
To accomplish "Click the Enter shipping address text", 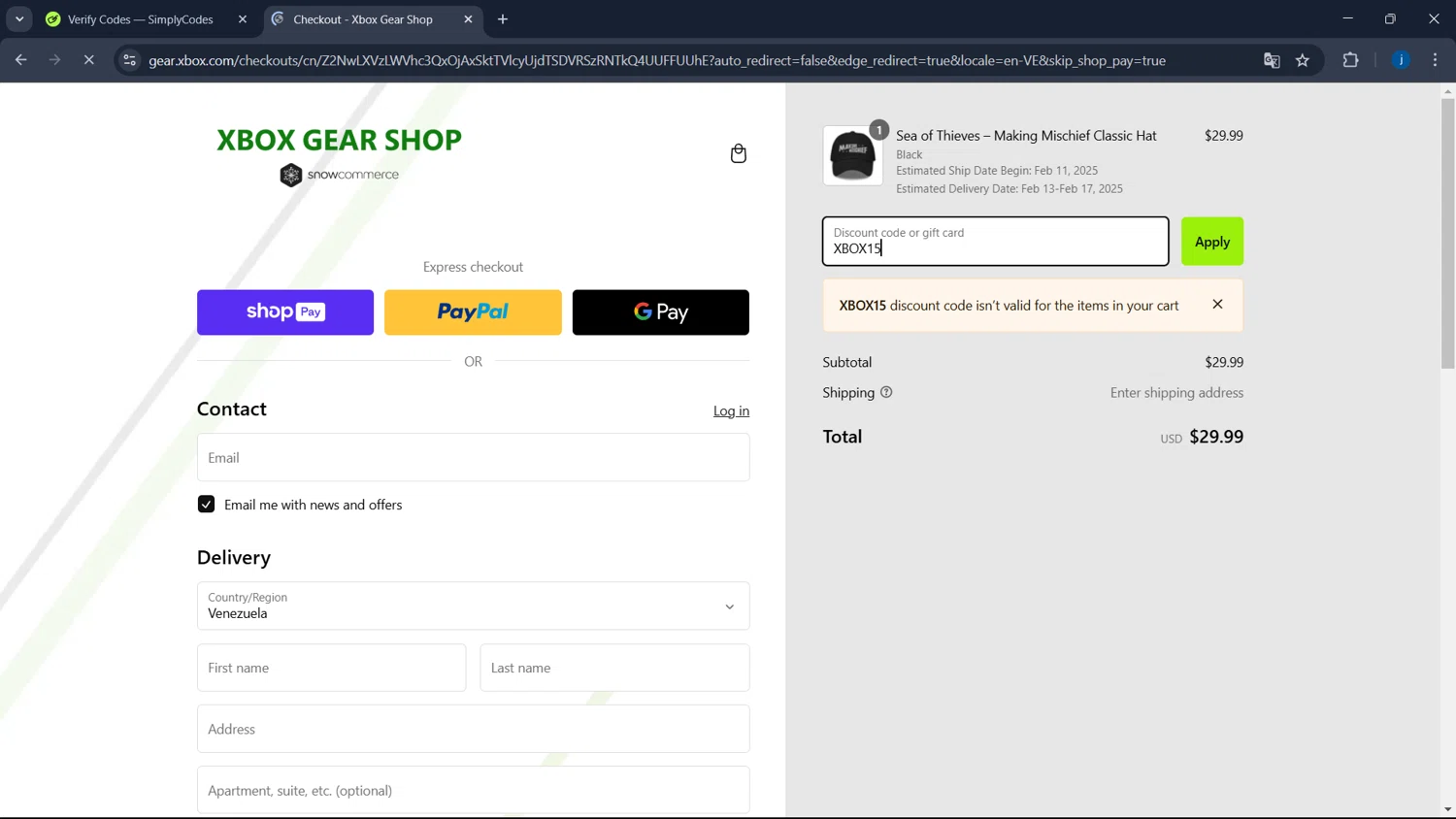I will tap(1176, 393).
